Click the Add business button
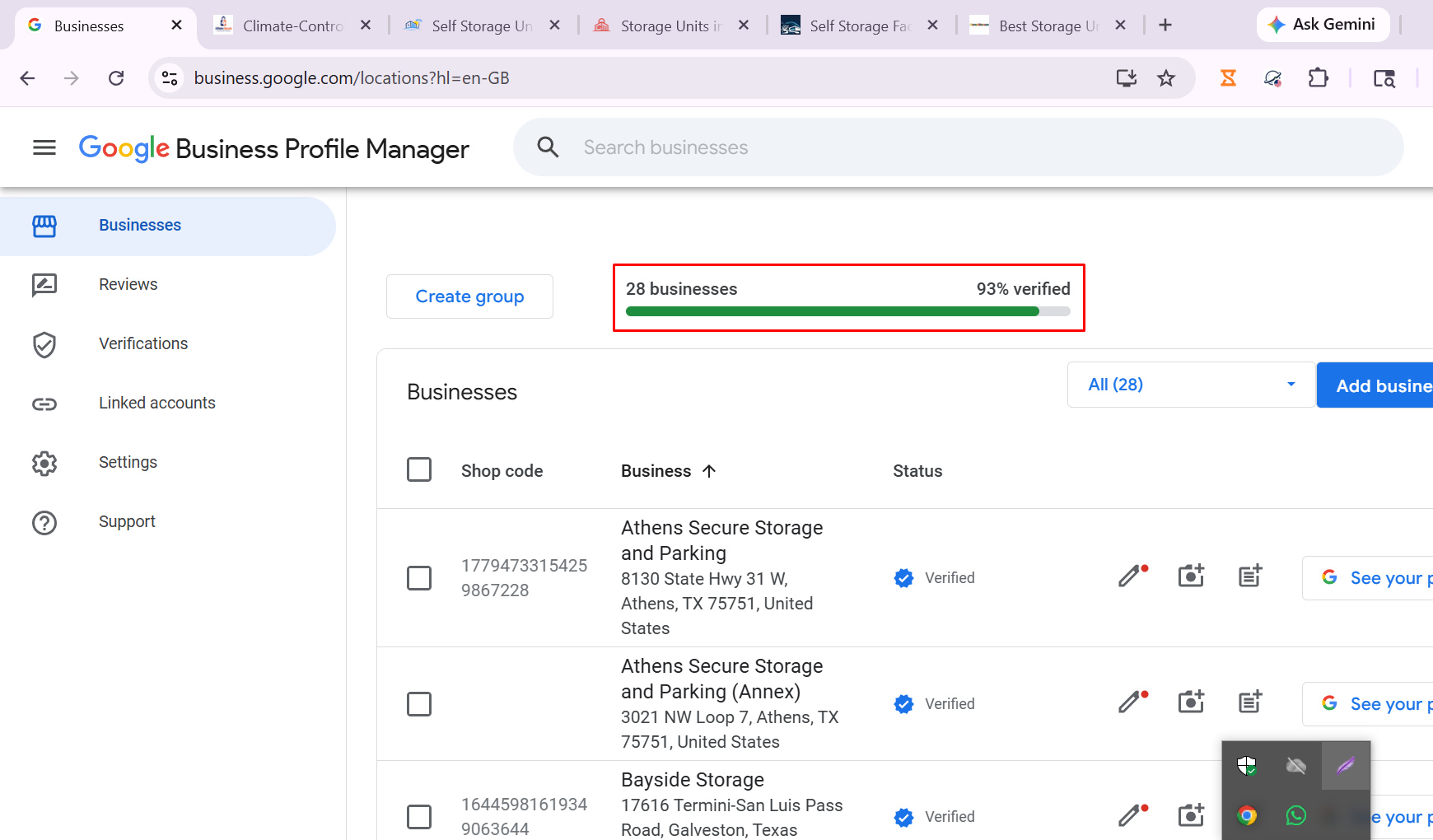 (x=1375, y=385)
